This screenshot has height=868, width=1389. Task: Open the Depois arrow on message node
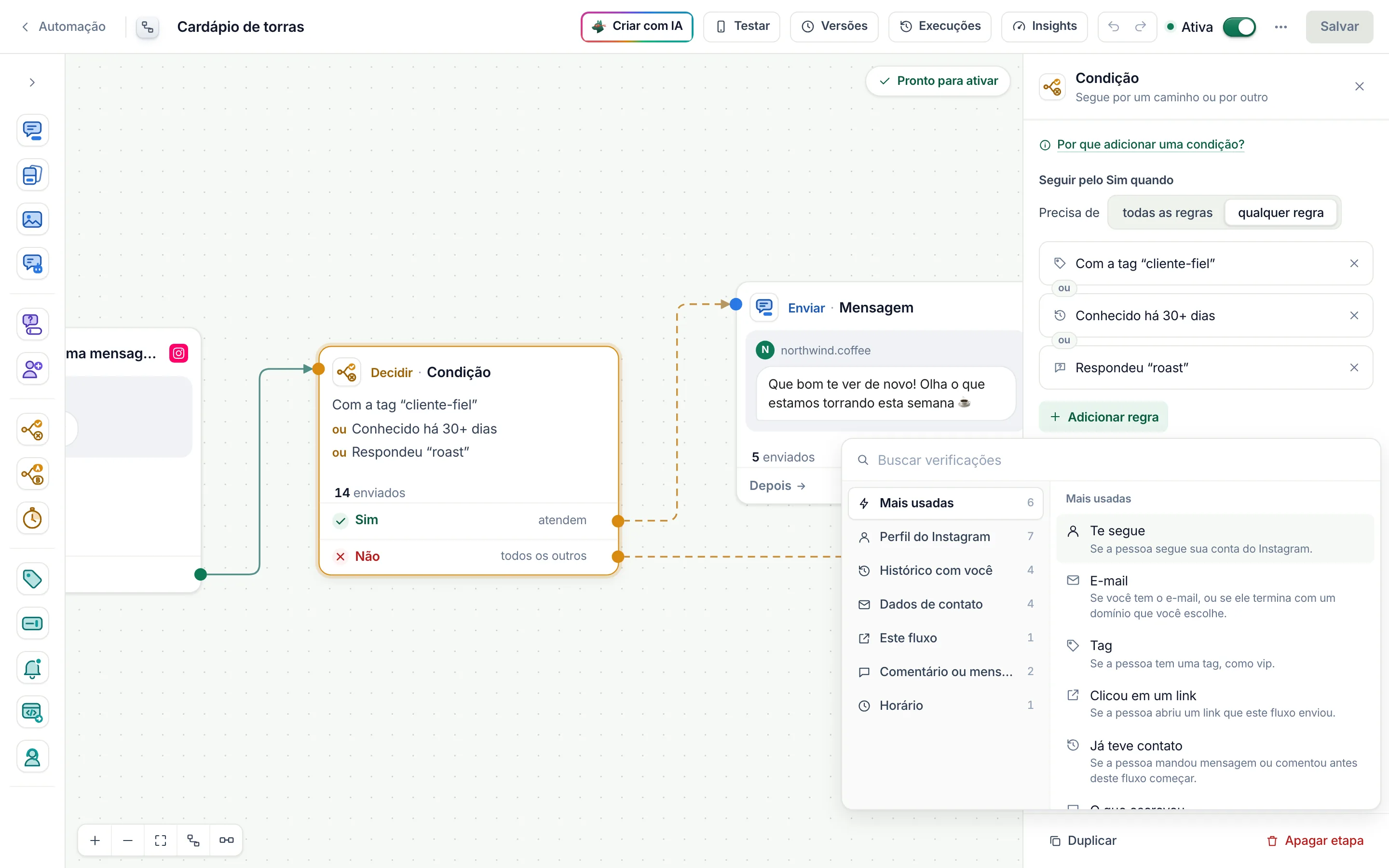click(x=778, y=486)
